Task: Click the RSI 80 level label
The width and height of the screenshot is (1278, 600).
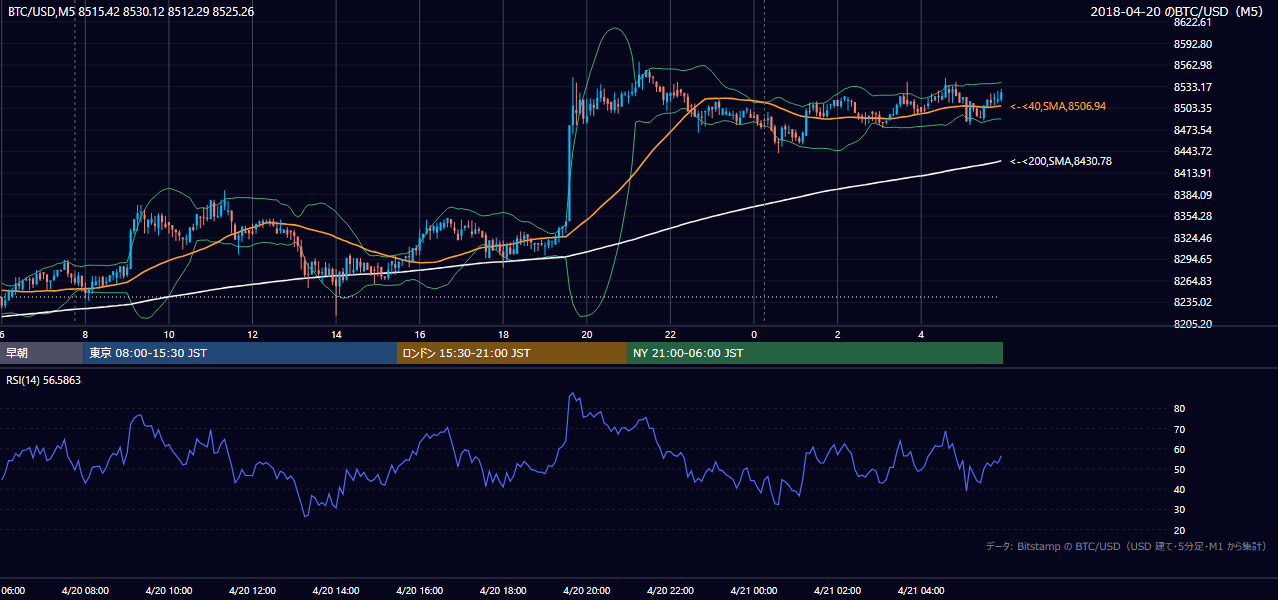Action: pos(1179,409)
